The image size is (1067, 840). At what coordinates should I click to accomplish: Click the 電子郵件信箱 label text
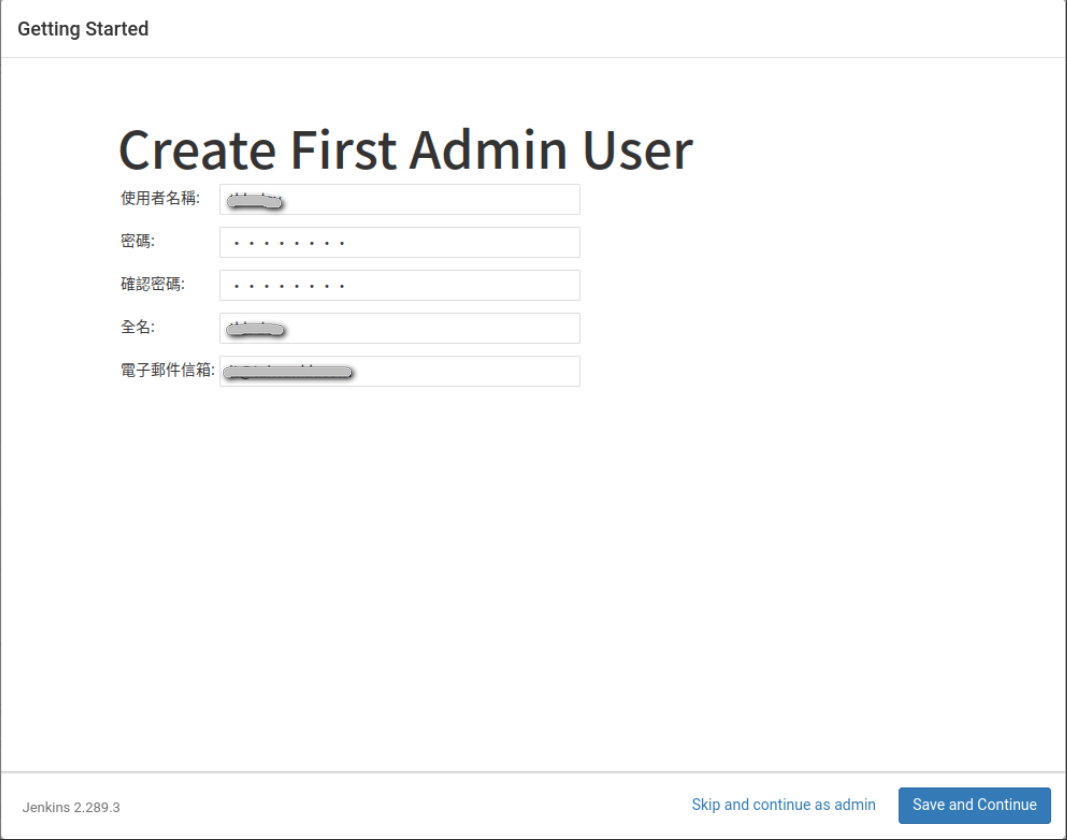tap(167, 371)
